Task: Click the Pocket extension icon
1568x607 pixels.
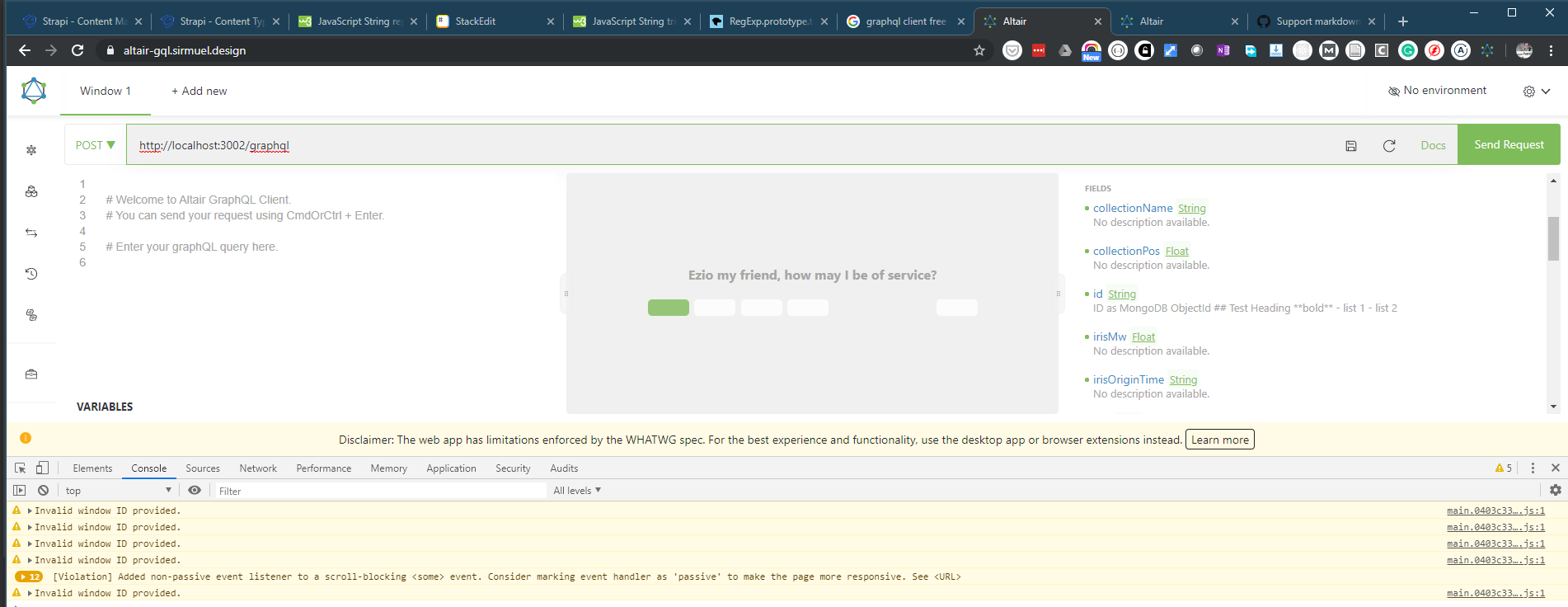Action: point(1012,50)
